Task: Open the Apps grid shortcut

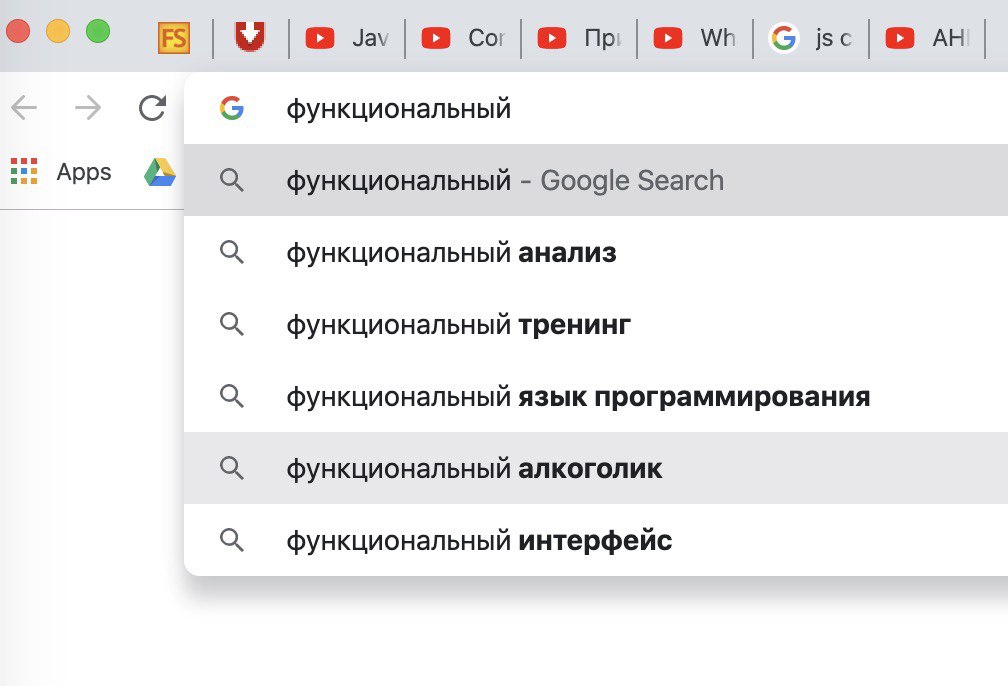Action: coord(61,172)
